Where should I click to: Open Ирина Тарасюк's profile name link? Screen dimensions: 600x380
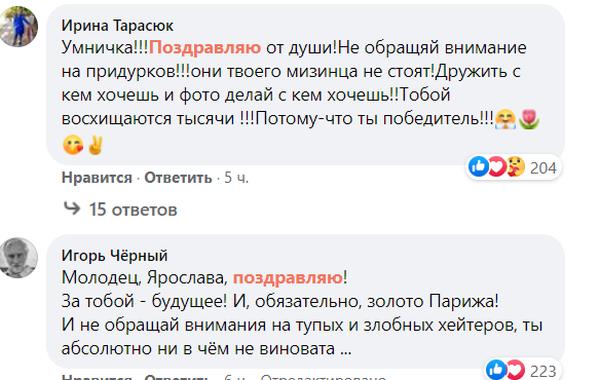(117, 25)
